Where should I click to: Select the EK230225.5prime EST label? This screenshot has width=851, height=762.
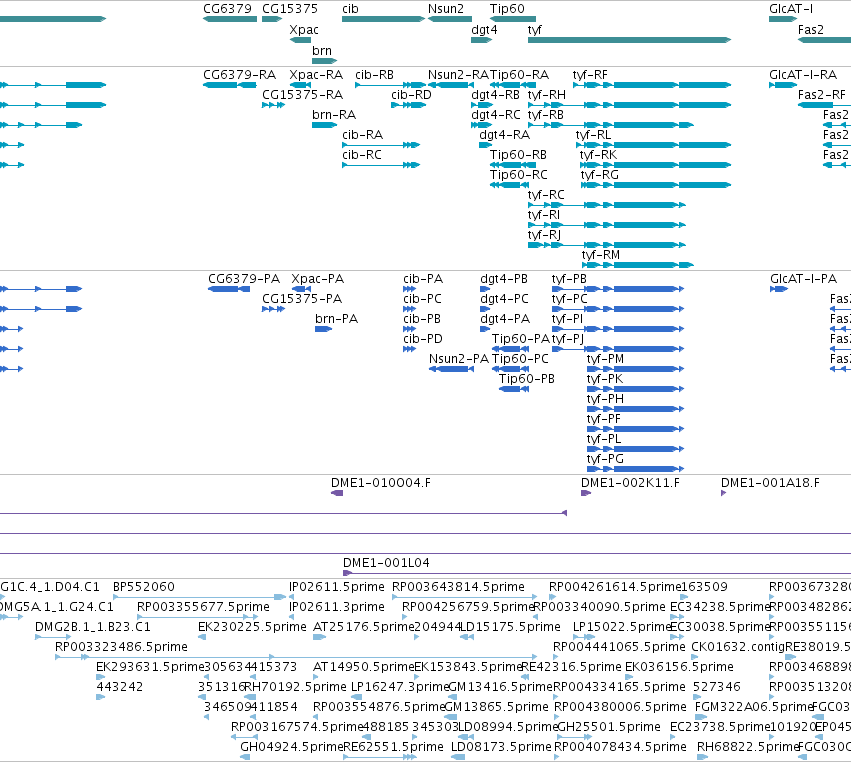click(x=252, y=627)
